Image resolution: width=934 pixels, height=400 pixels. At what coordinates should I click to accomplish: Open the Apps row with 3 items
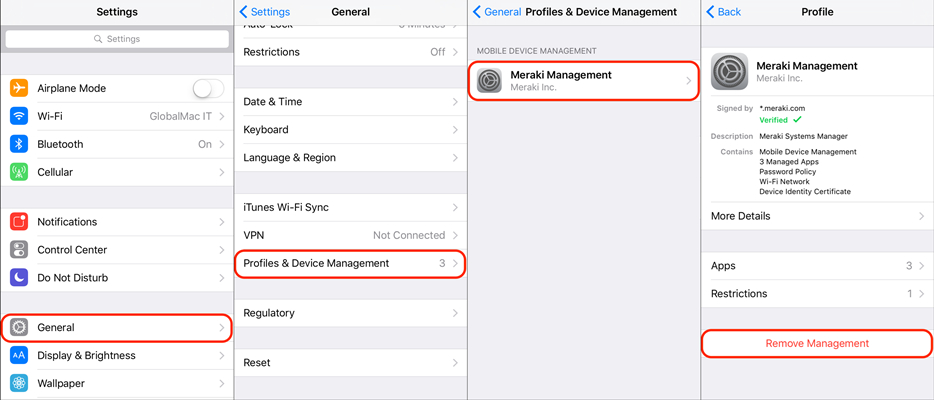tap(816, 266)
